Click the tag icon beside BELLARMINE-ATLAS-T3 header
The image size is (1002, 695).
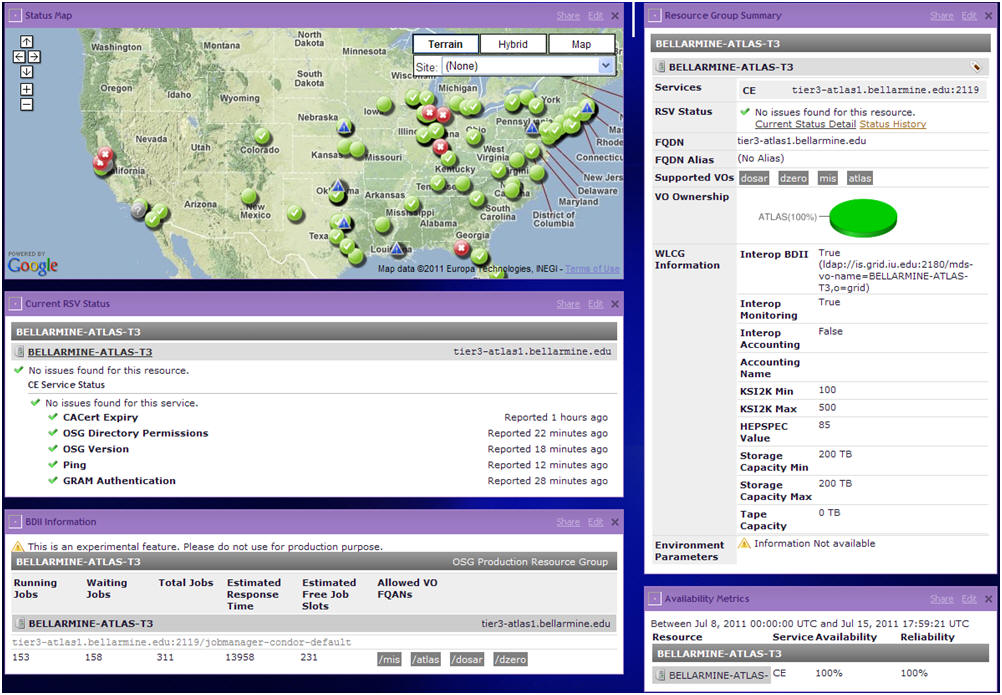point(975,66)
